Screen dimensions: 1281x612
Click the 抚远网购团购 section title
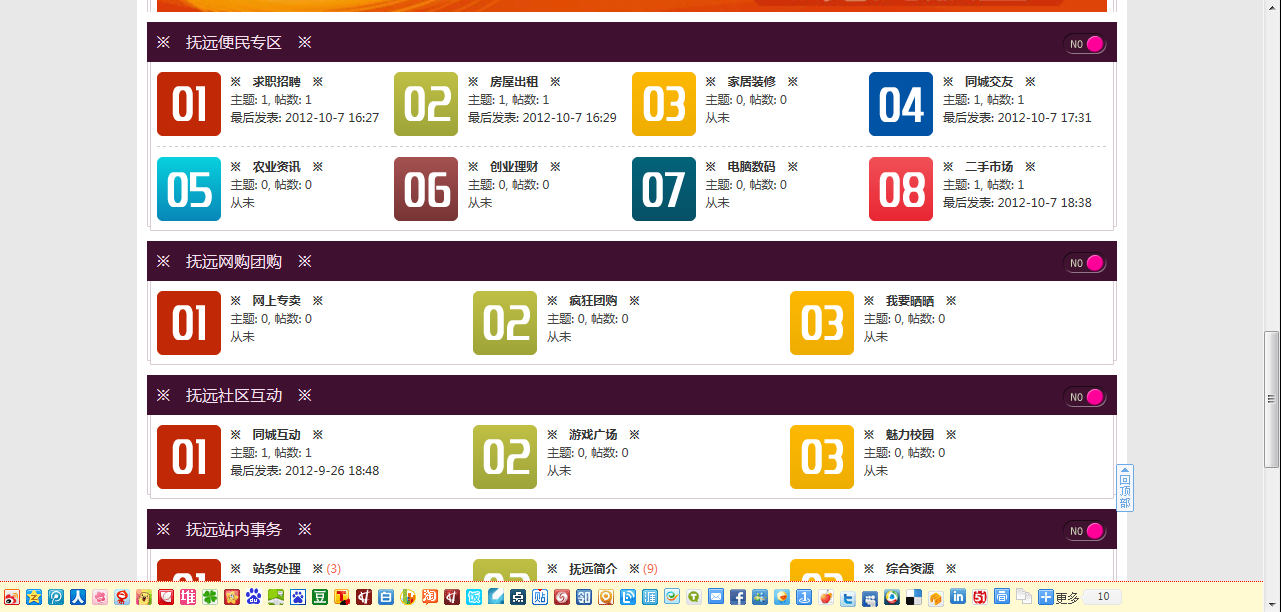point(234,262)
